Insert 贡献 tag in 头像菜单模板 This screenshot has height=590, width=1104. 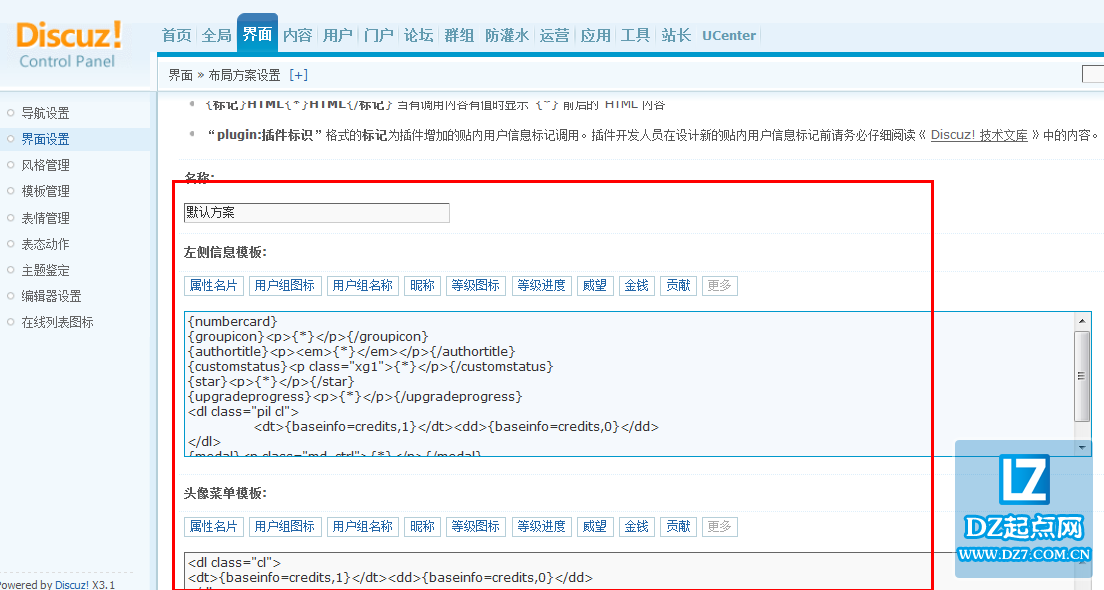(x=678, y=527)
